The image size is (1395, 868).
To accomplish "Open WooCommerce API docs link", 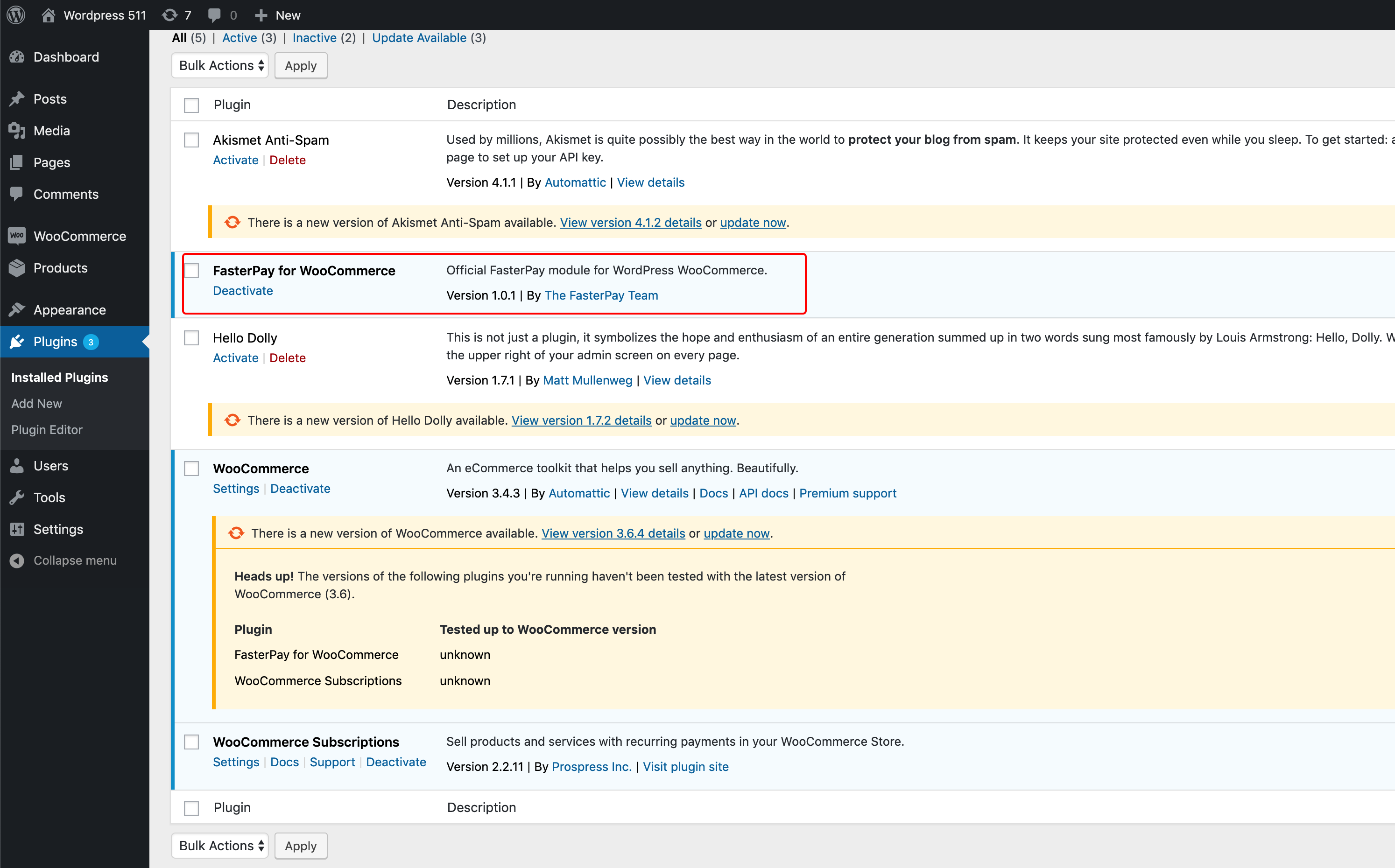I will [x=763, y=493].
